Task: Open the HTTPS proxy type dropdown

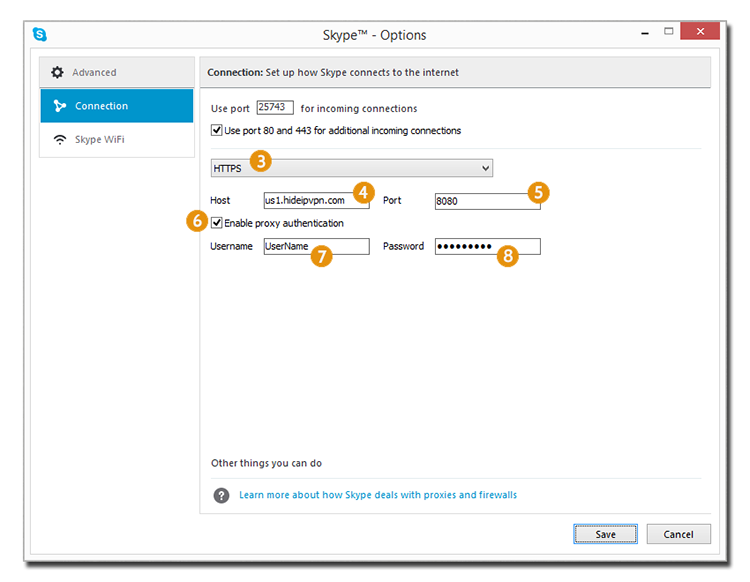Action: (x=352, y=168)
